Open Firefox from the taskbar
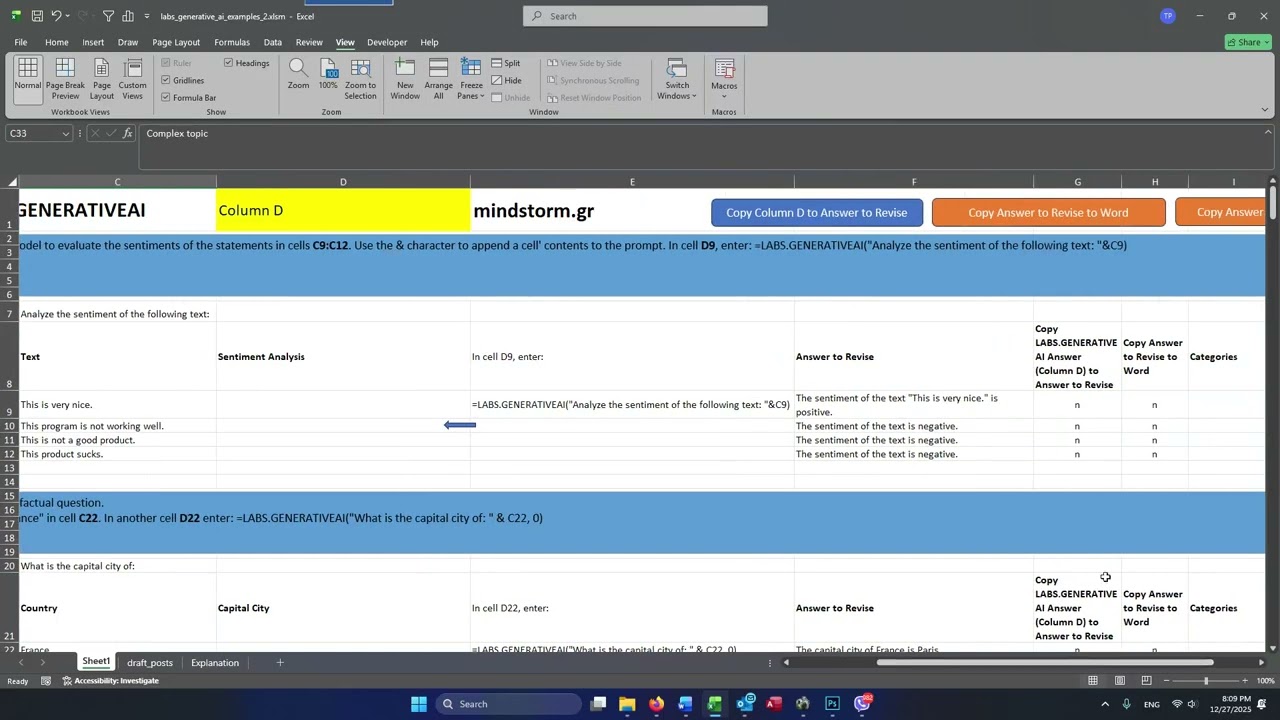1280x720 pixels. 656,704
